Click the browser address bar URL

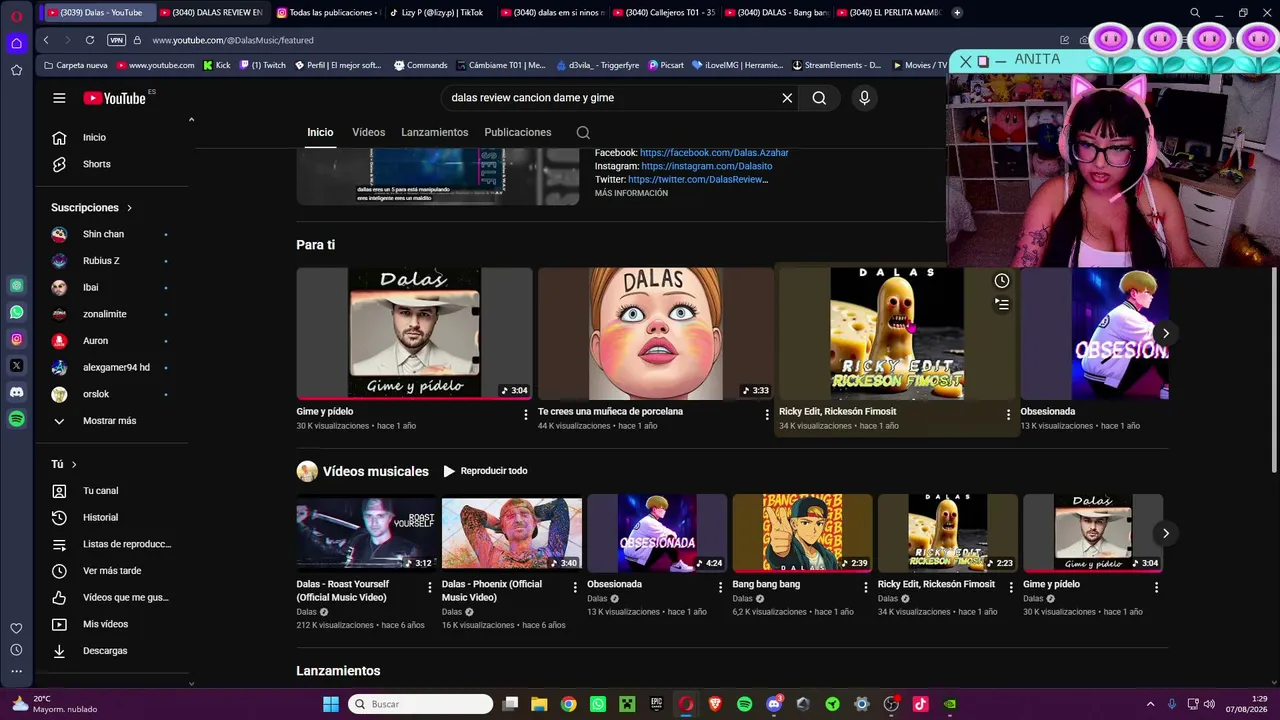pos(233,40)
